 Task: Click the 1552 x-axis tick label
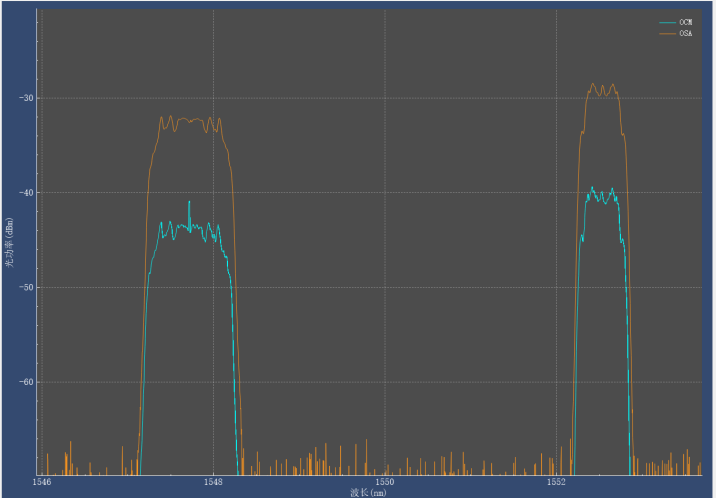point(556,482)
